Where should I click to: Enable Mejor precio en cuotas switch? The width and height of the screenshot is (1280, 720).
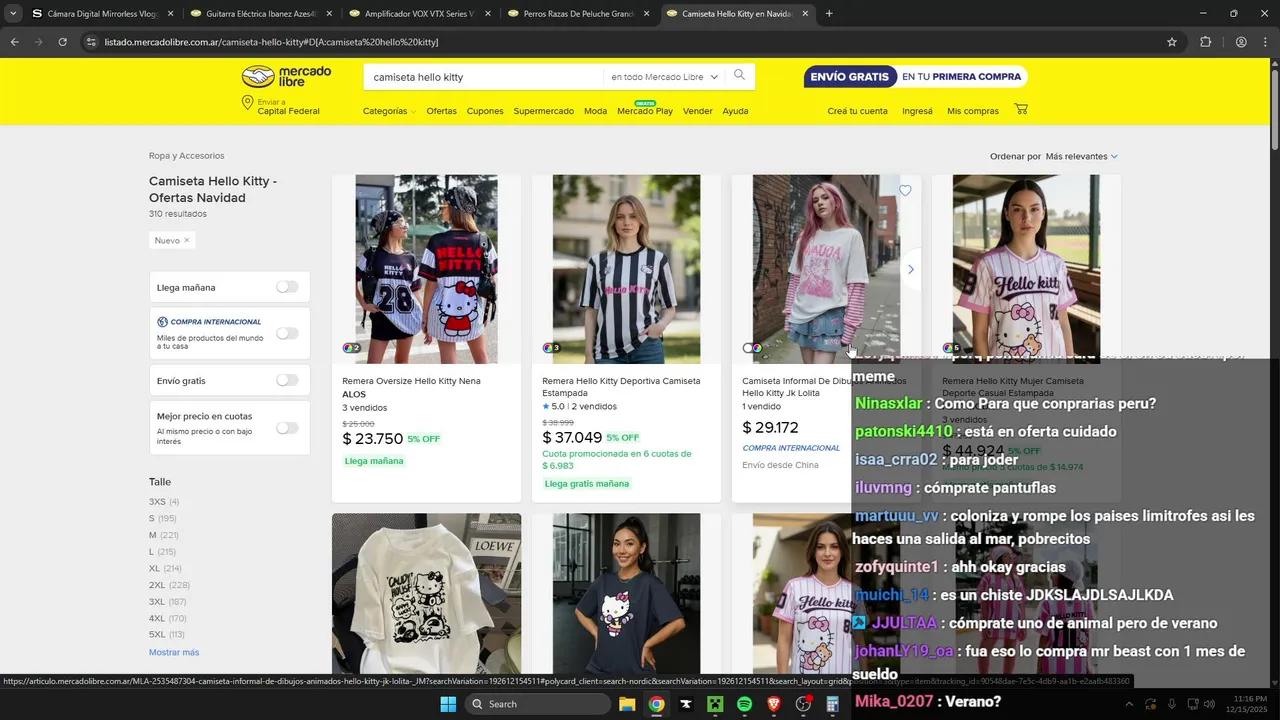pyautogui.click(x=287, y=427)
